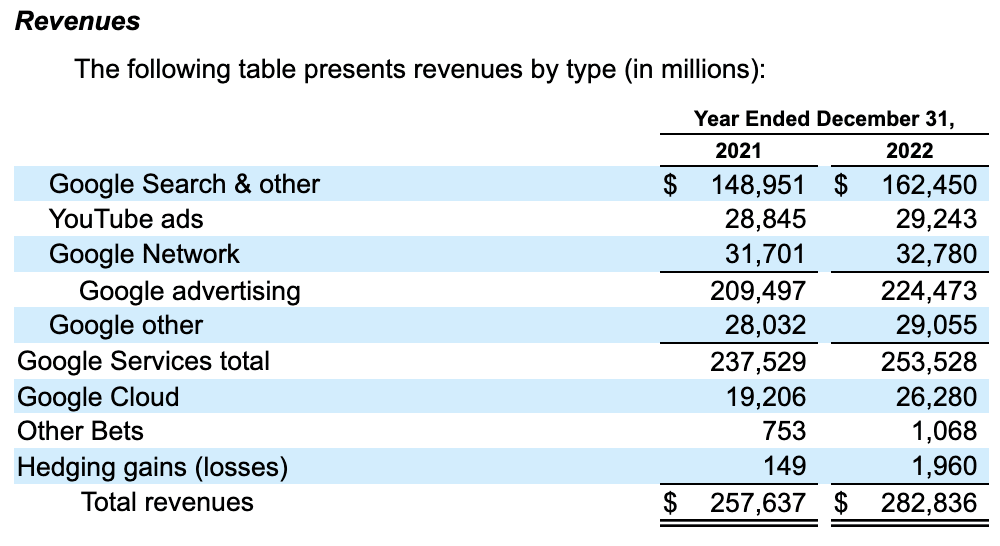Screen dimensions: 1000x546
Task: Click the value 28,032
Action: click(765, 325)
